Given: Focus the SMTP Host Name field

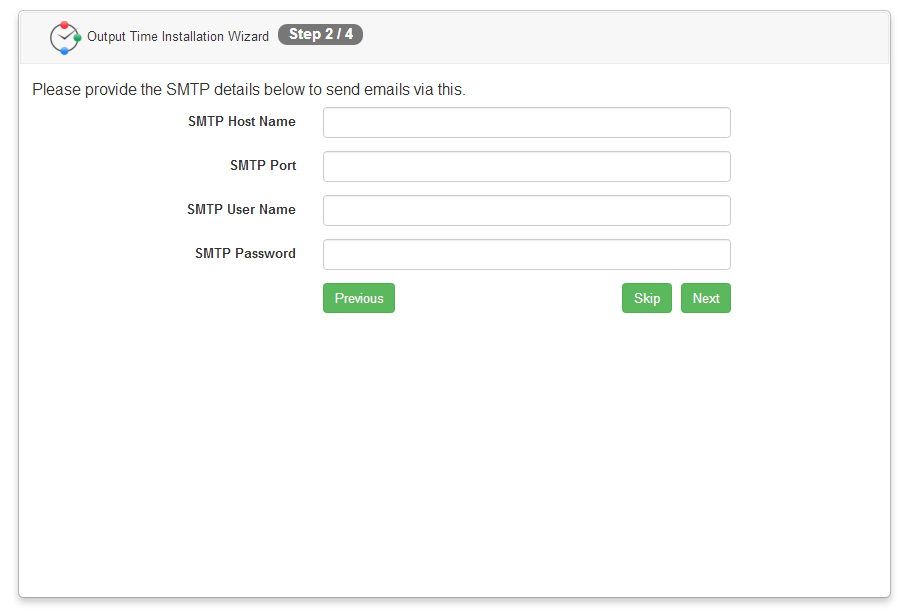Looking at the screenshot, I should point(526,123).
